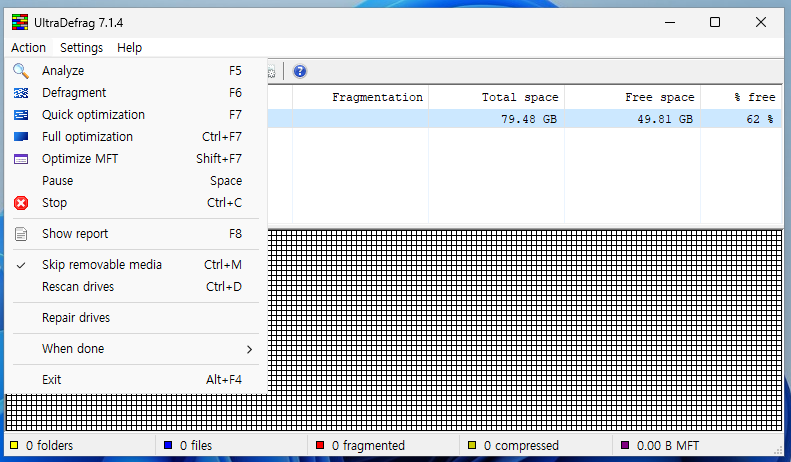Click the UltraDefrag 7.1.4 window title
This screenshot has width=791, height=462.
coord(79,23)
